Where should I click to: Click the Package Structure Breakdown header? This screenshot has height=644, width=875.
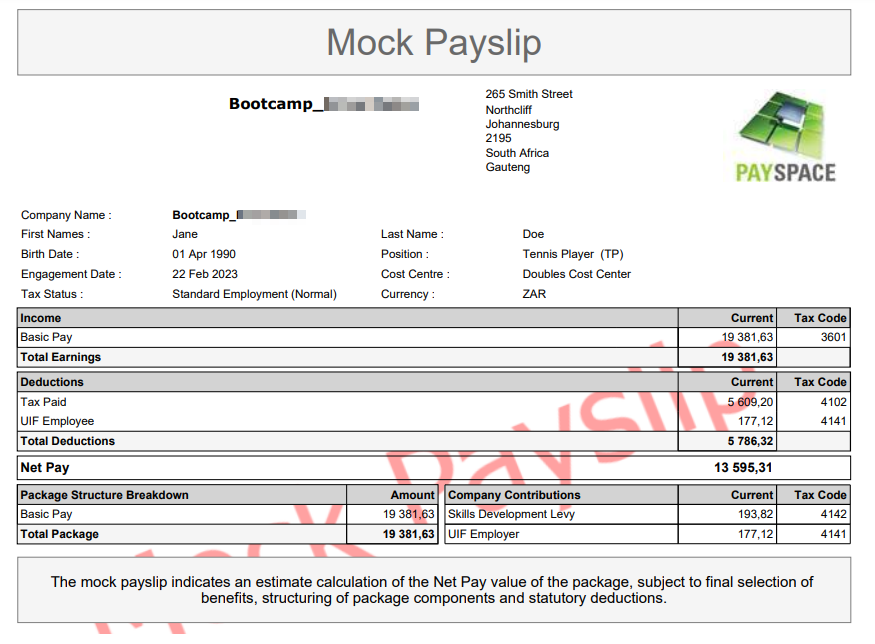pyautogui.click(x=104, y=495)
